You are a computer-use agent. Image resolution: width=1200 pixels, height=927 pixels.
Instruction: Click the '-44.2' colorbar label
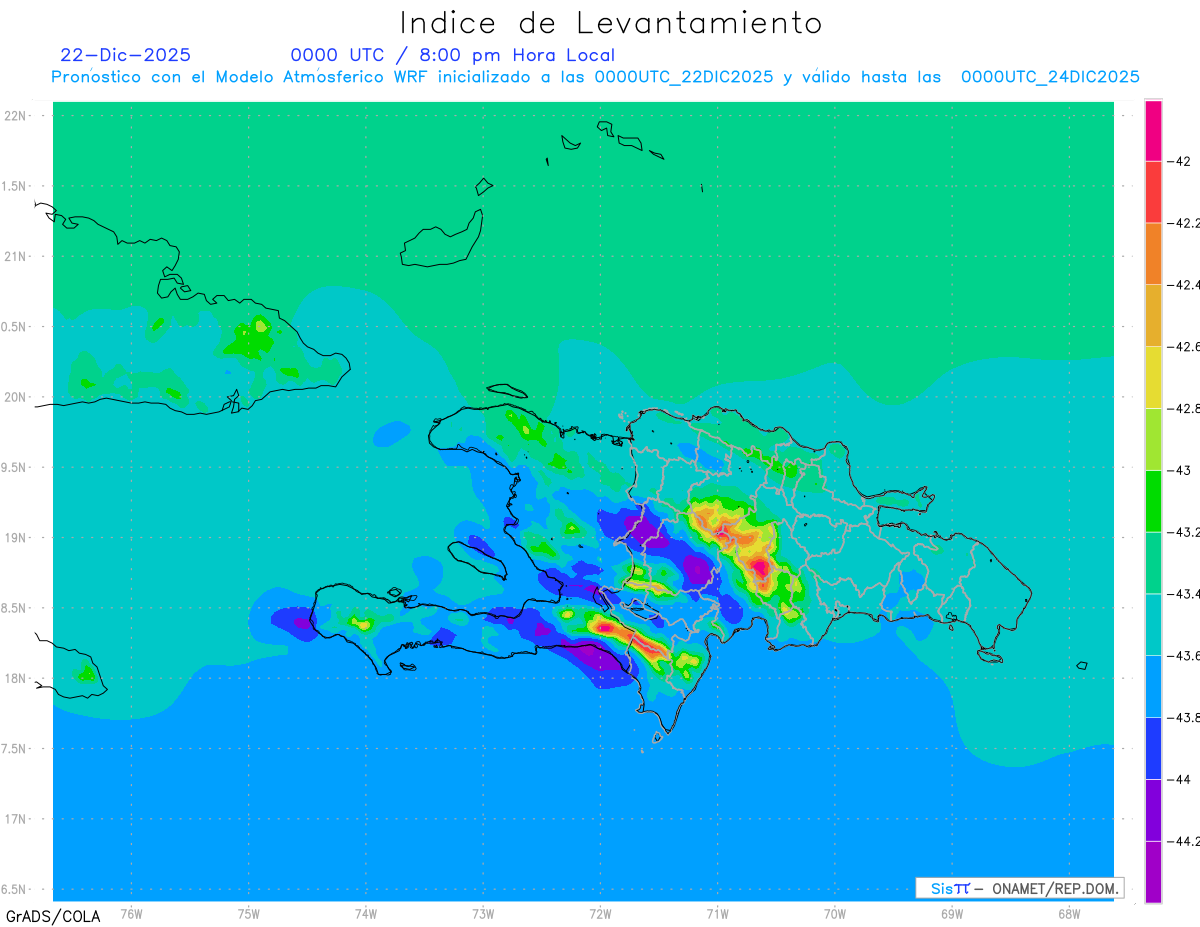coord(1184,841)
